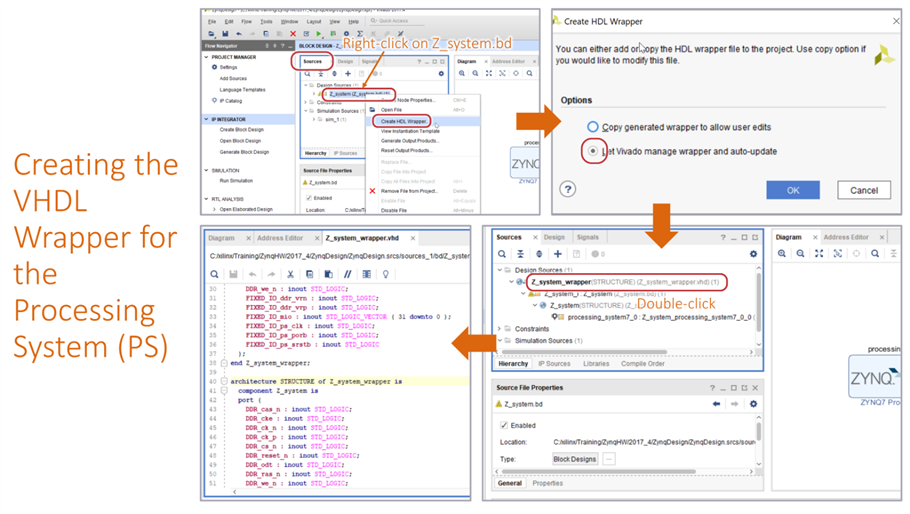Viewport: 910px width, 514px height.
Task: Click zoom in icon in lower Diagram toolbar
Action: (x=782, y=254)
